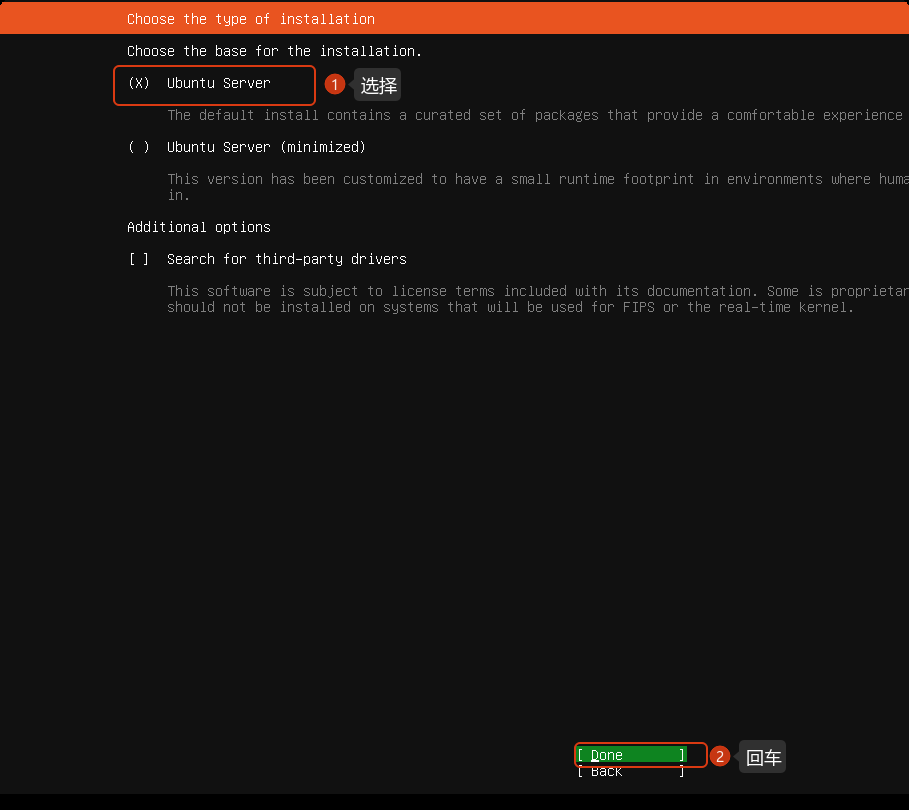Confirm with the Done button
The image size is (909, 810).
pyautogui.click(x=631, y=755)
